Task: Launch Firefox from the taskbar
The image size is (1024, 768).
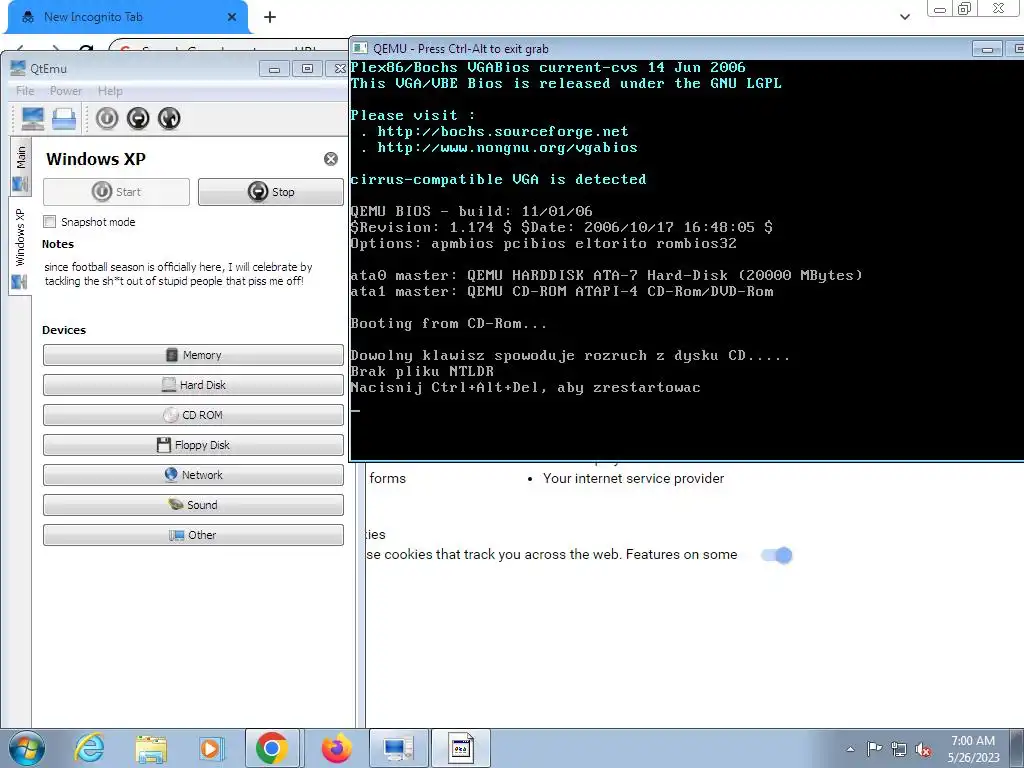Action: pos(337,748)
